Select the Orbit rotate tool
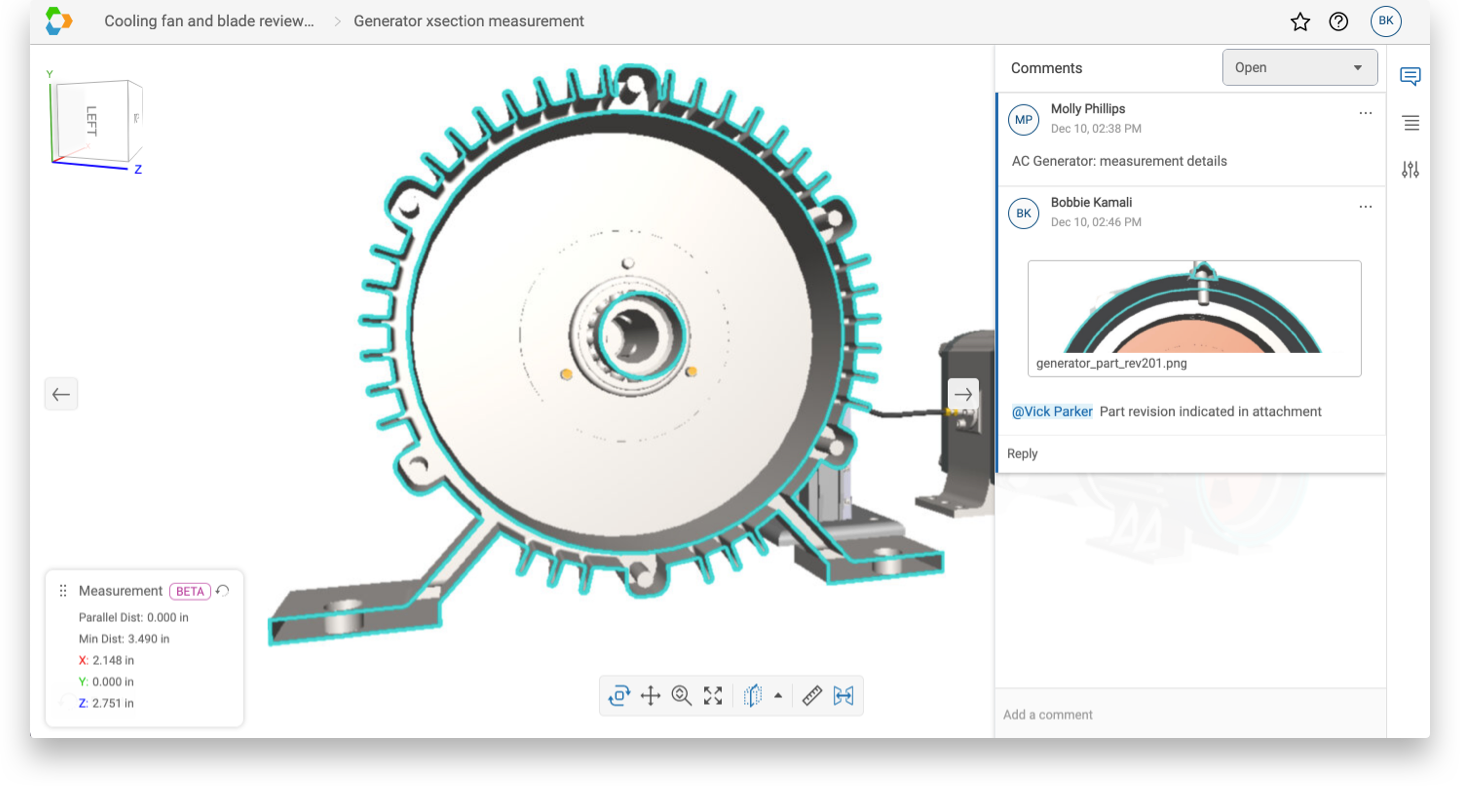1460x790 pixels. (x=619, y=696)
